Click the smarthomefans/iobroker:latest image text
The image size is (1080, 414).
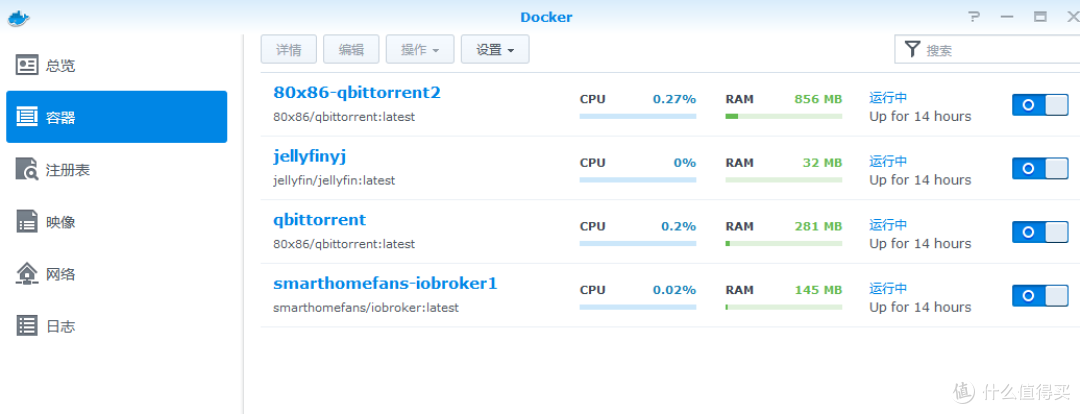click(366, 308)
